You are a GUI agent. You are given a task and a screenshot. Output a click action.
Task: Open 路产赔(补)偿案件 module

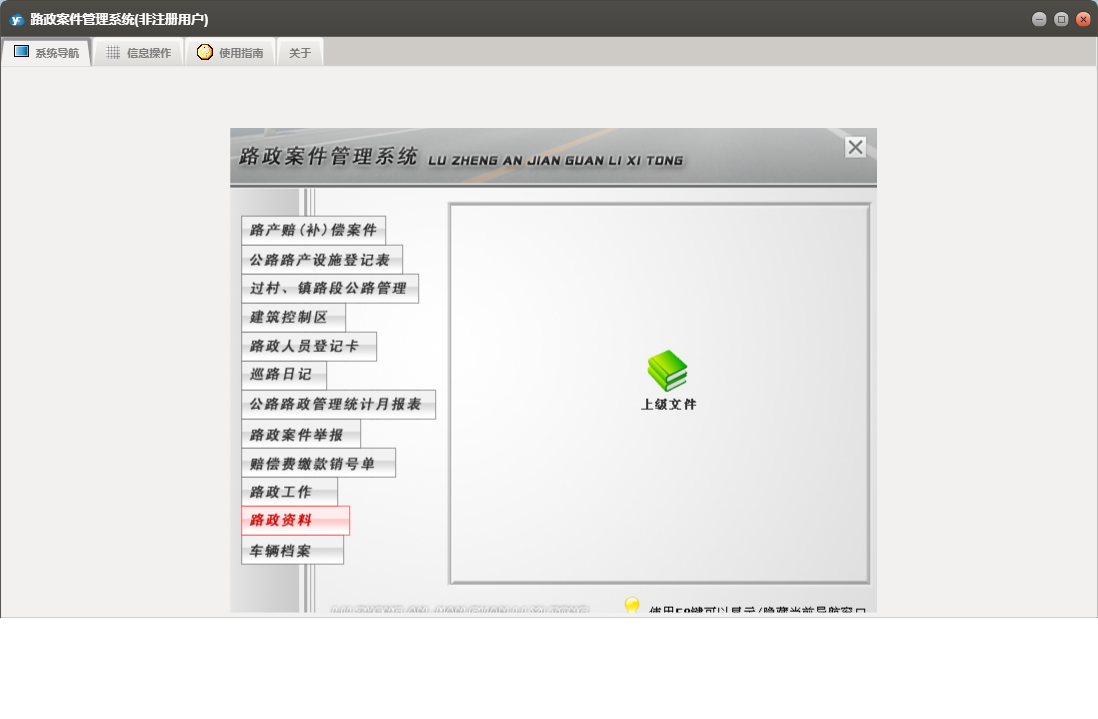pyautogui.click(x=313, y=230)
